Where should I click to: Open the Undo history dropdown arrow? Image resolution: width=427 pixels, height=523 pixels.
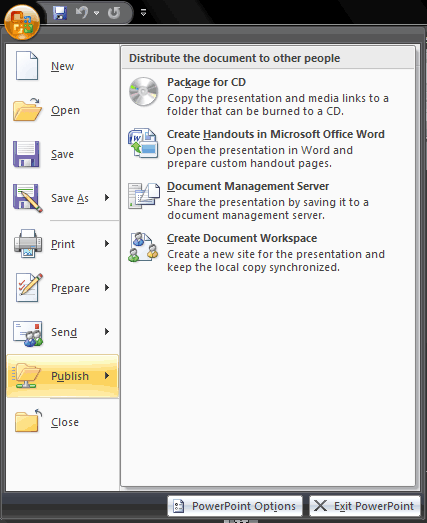tap(96, 13)
